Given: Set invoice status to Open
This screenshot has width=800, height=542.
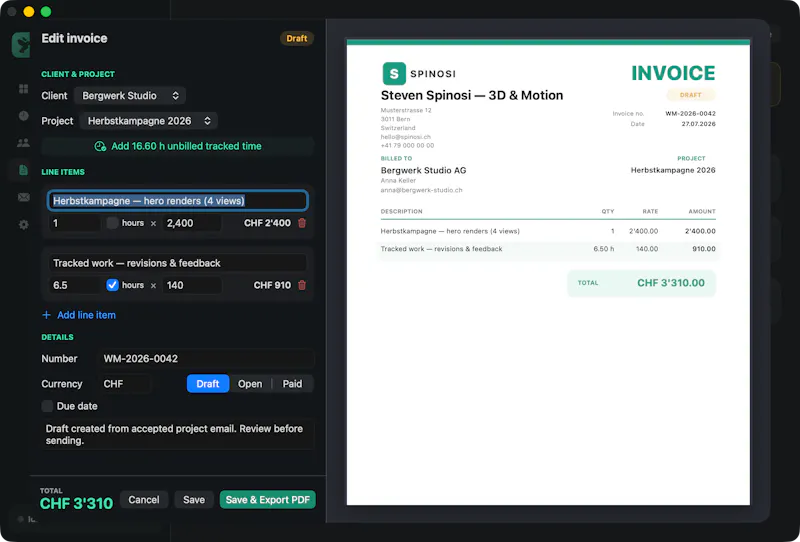Looking at the screenshot, I should point(250,384).
